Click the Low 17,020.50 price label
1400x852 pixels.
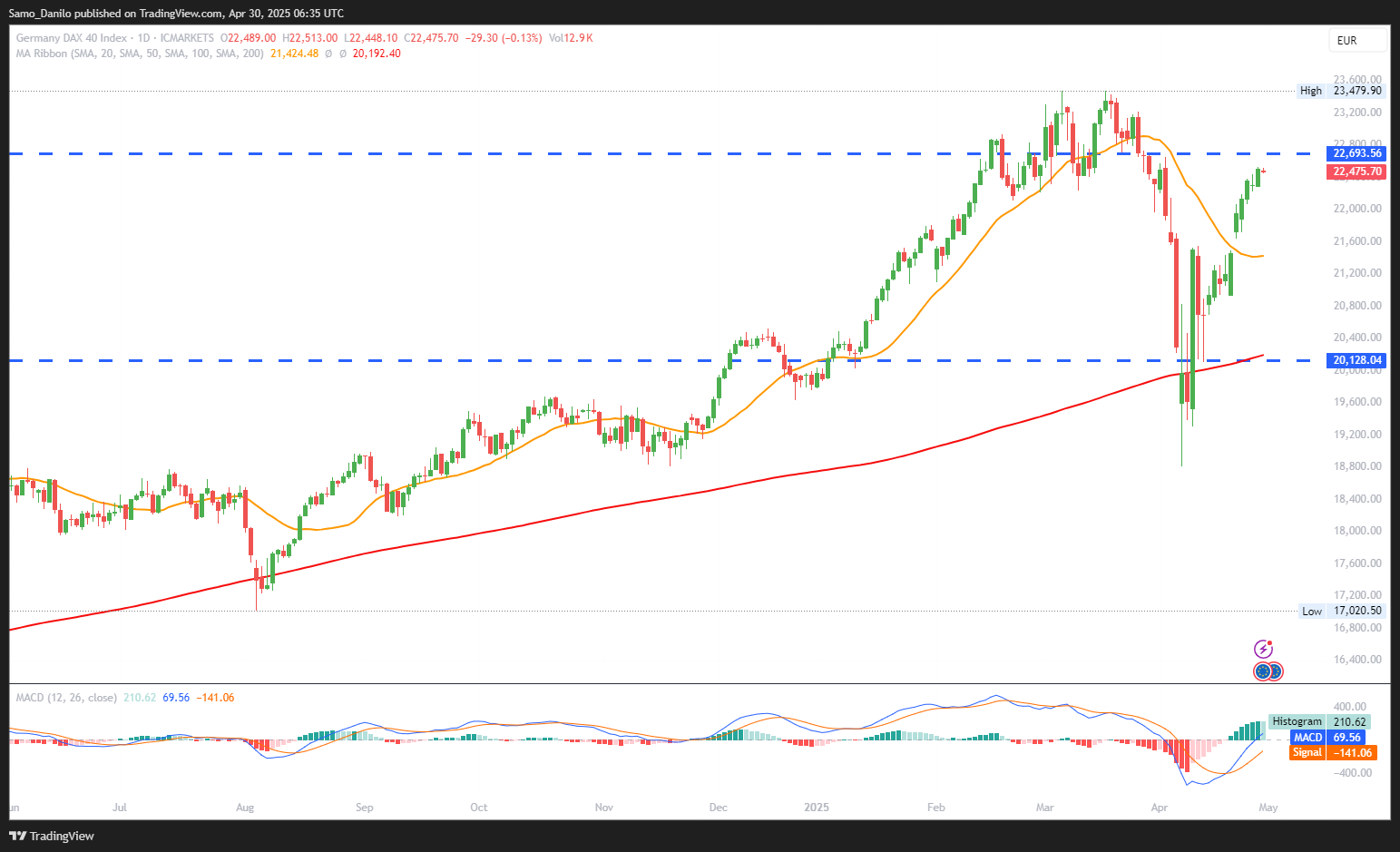[x=1342, y=611]
